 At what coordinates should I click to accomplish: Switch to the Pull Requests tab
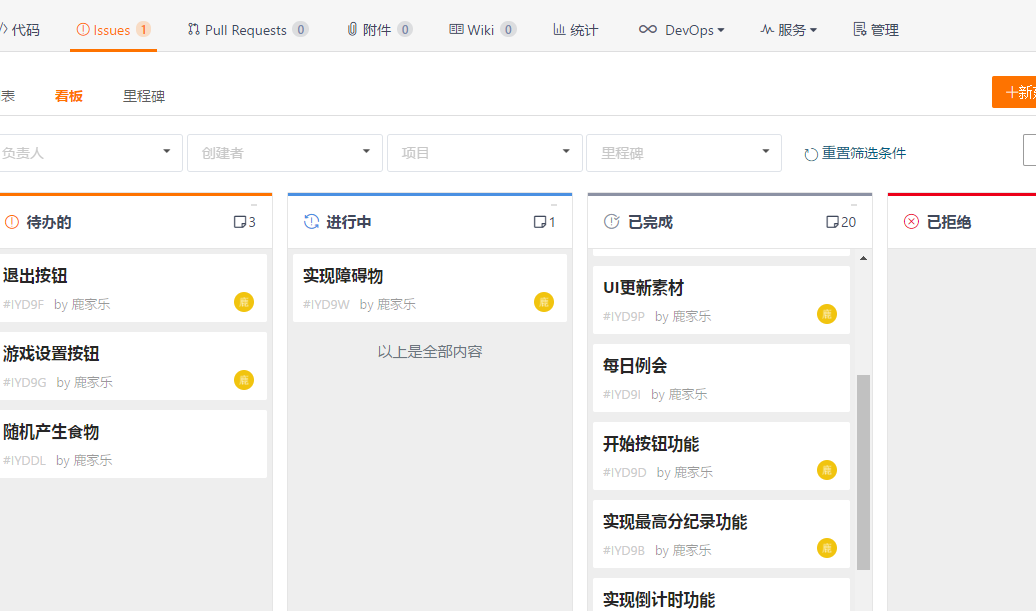coord(248,30)
